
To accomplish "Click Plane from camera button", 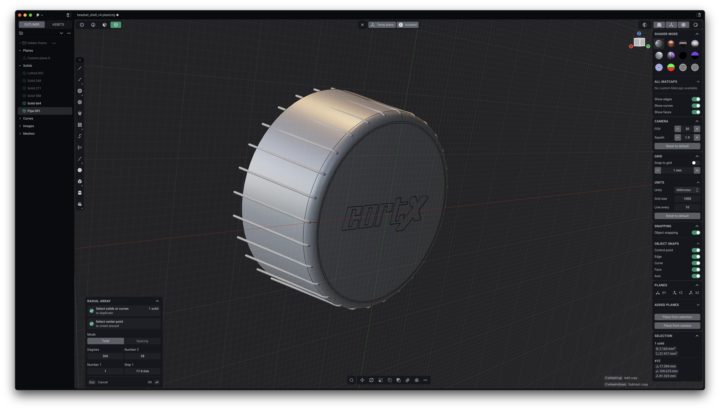I will (x=677, y=326).
